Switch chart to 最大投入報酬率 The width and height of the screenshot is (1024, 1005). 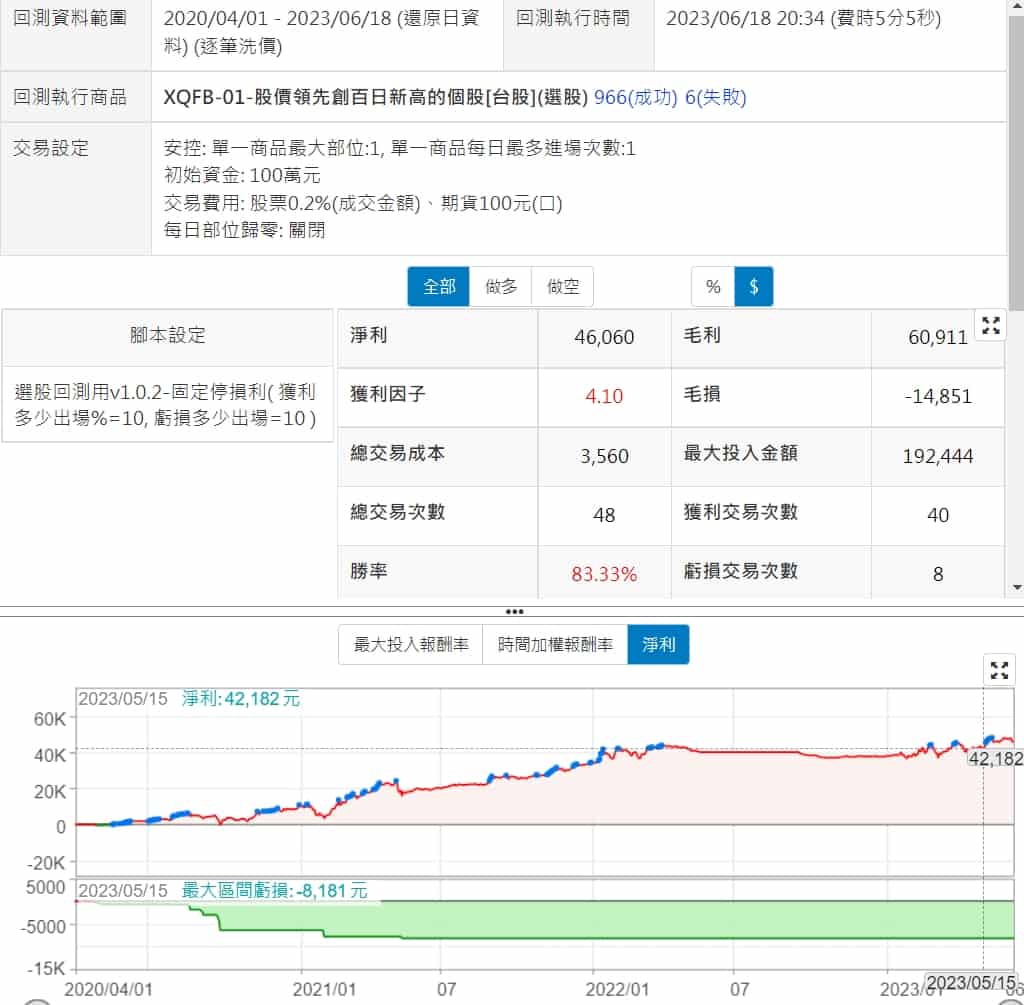pyautogui.click(x=411, y=645)
